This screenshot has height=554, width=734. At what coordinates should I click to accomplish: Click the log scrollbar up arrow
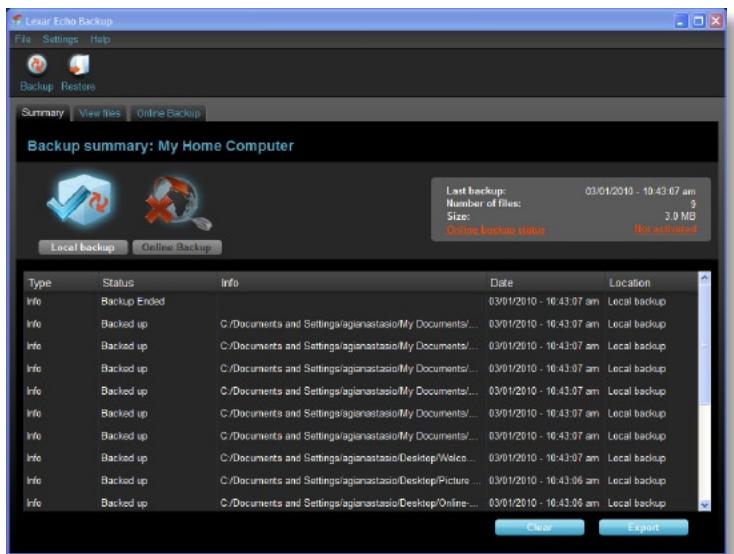pos(704,278)
